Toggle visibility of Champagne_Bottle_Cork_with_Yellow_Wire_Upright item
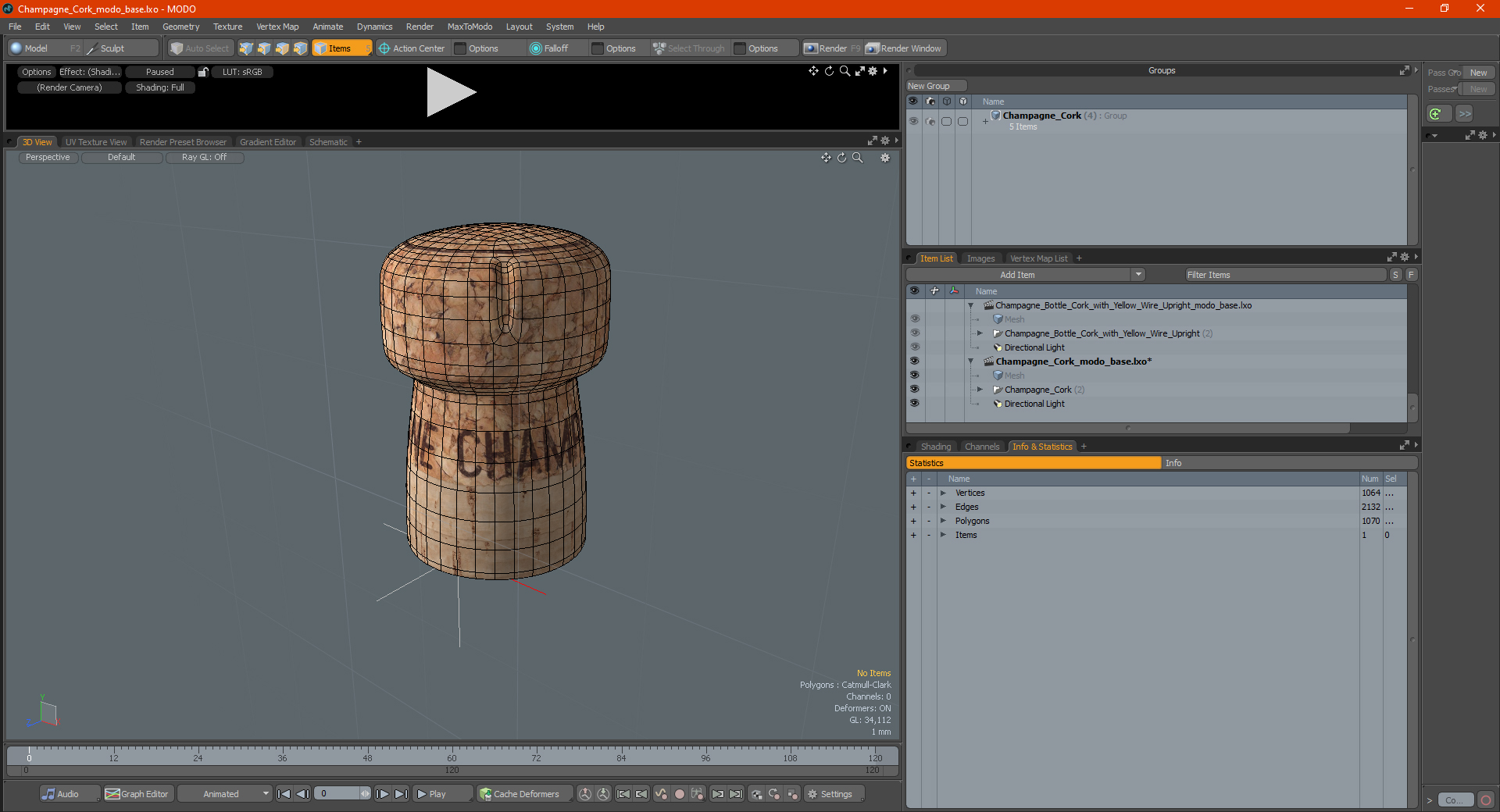1500x812 pixels. (914, 333)
